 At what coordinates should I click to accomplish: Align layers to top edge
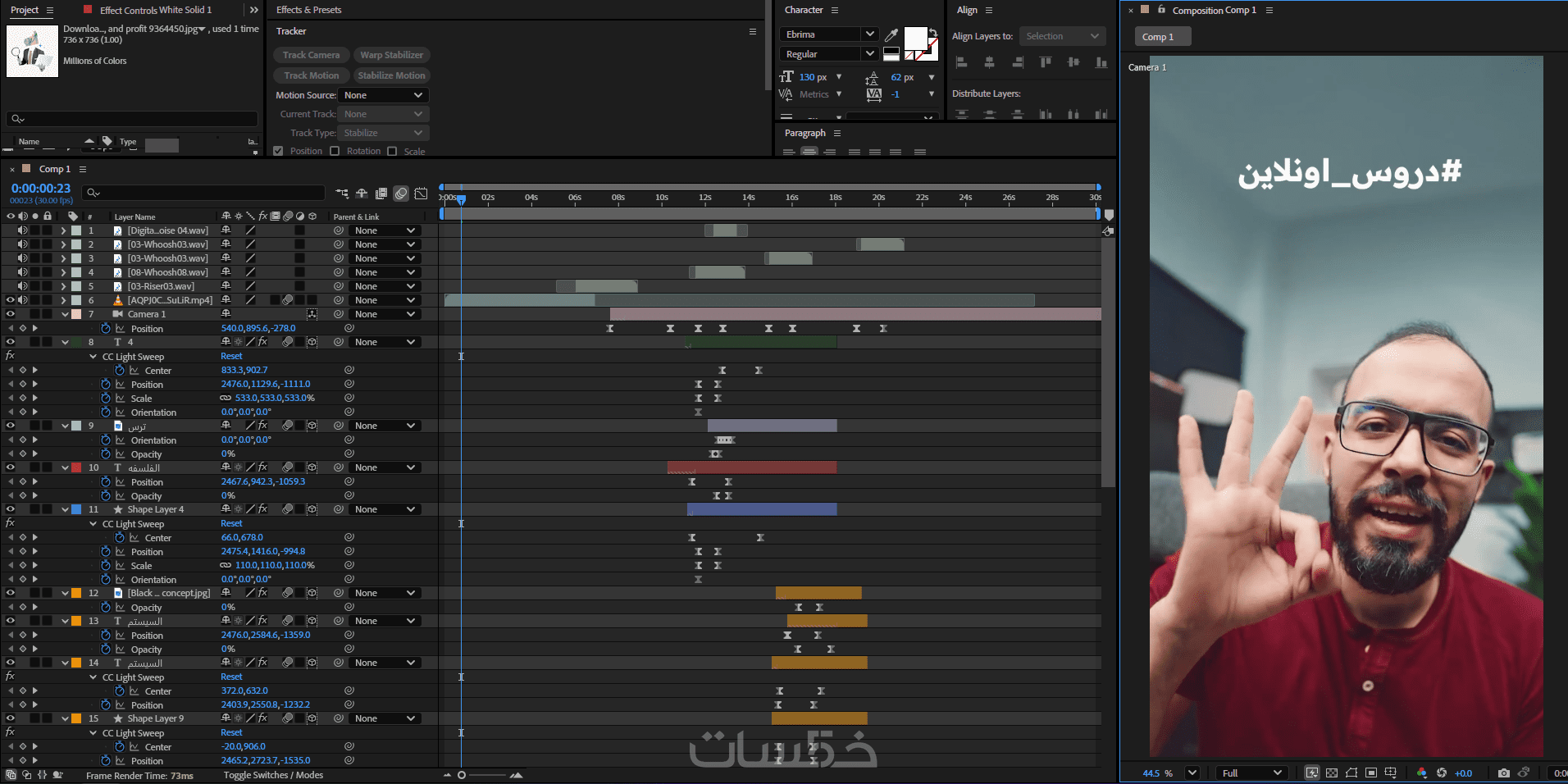[1046, 62]
